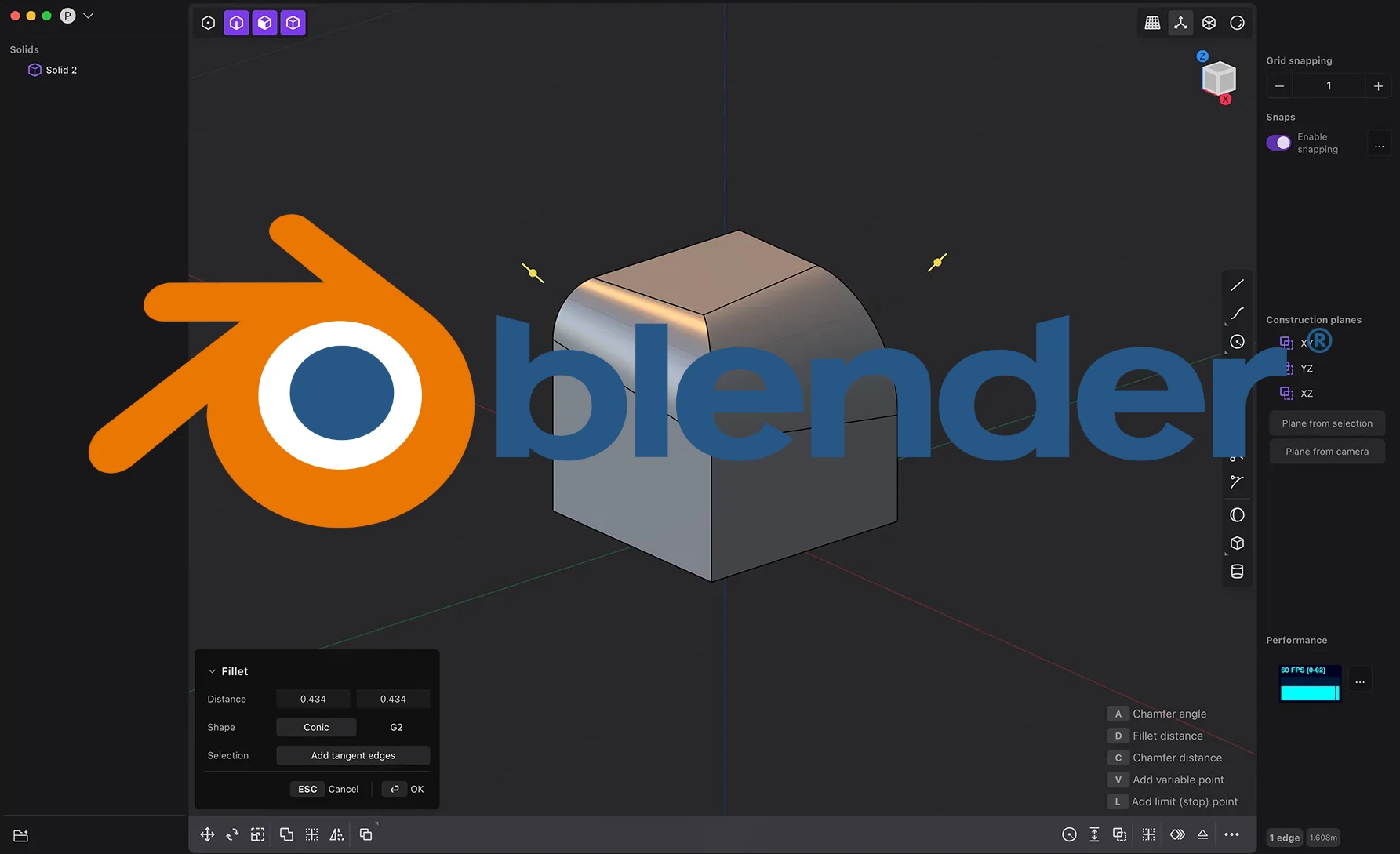This screenshot has width=1400, height=854.
Task: Open files folder icon
Action: click(x=21, y=836)
